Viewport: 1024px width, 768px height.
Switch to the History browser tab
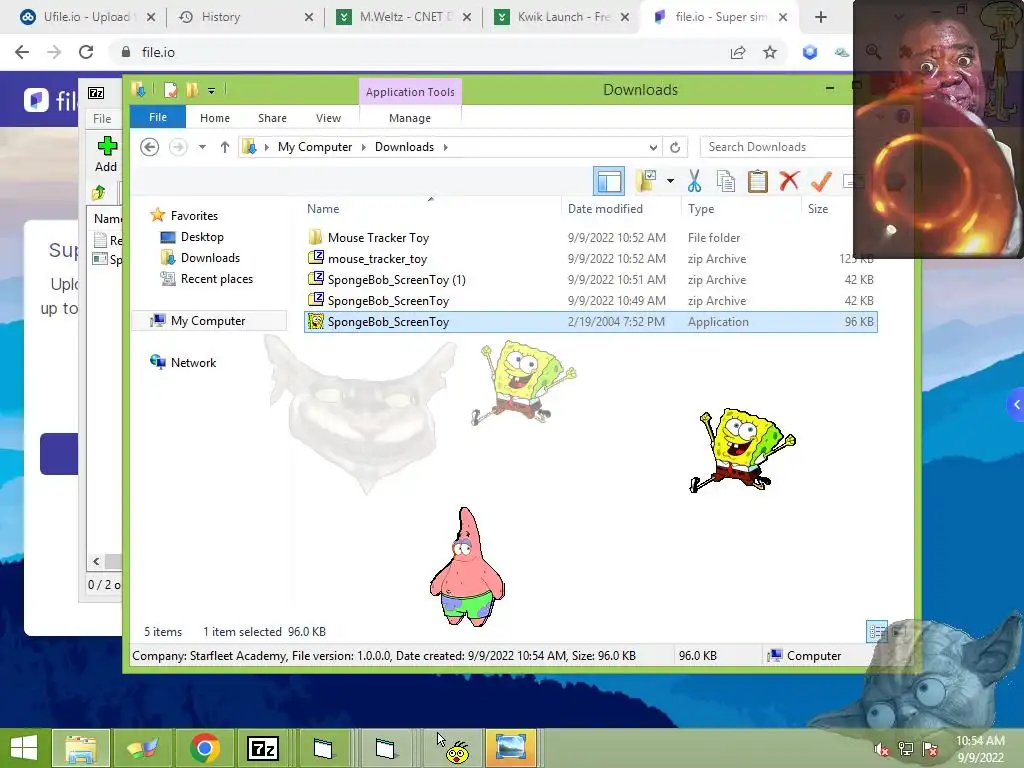(245, 17)
